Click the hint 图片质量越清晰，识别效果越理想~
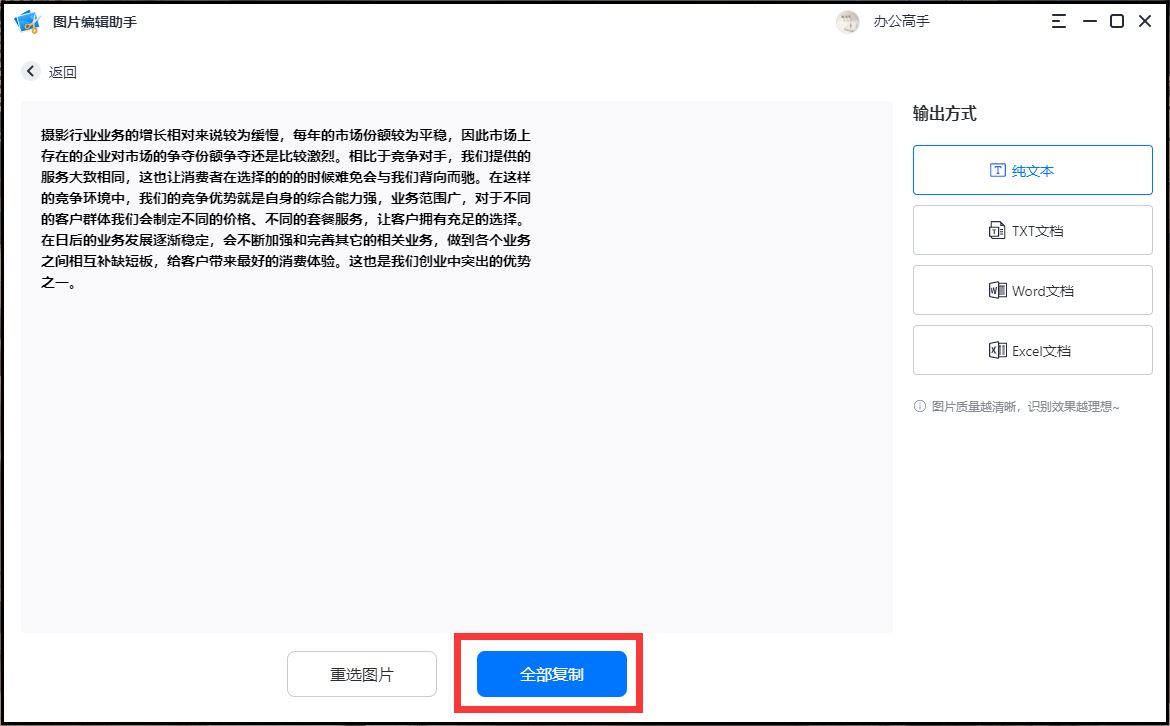Image resolution: width=1170 pixels, height=726 pixels. pos(1025,407)
